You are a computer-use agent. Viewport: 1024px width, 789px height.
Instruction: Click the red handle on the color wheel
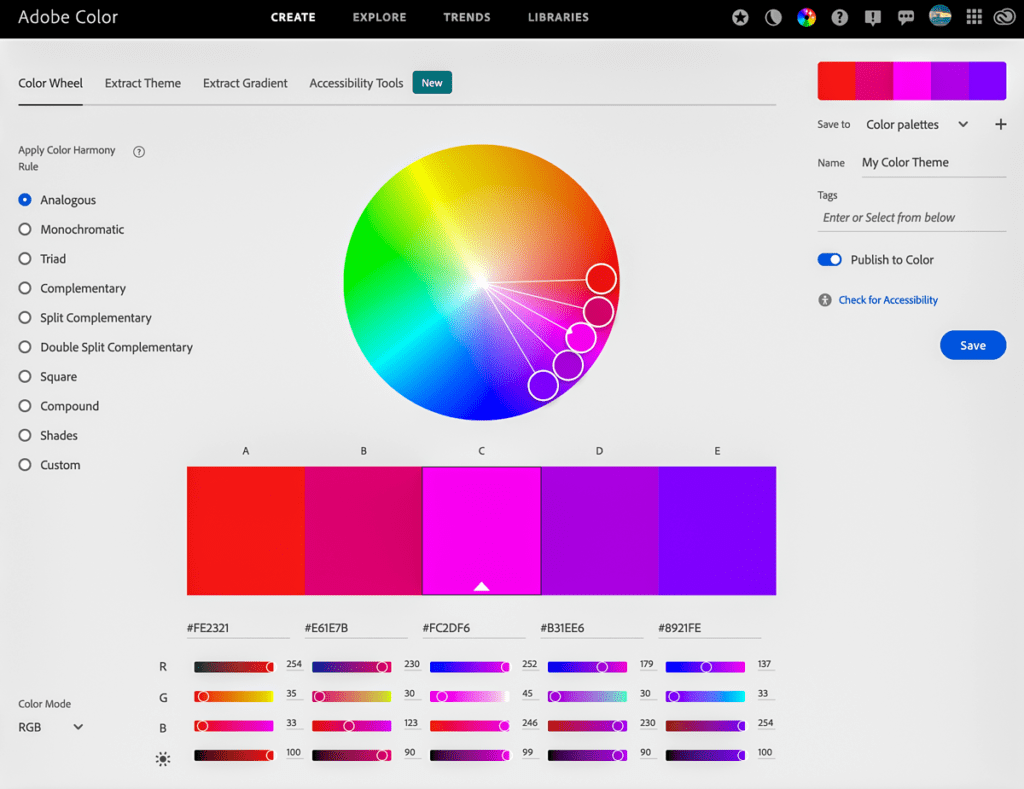[601, 279]
